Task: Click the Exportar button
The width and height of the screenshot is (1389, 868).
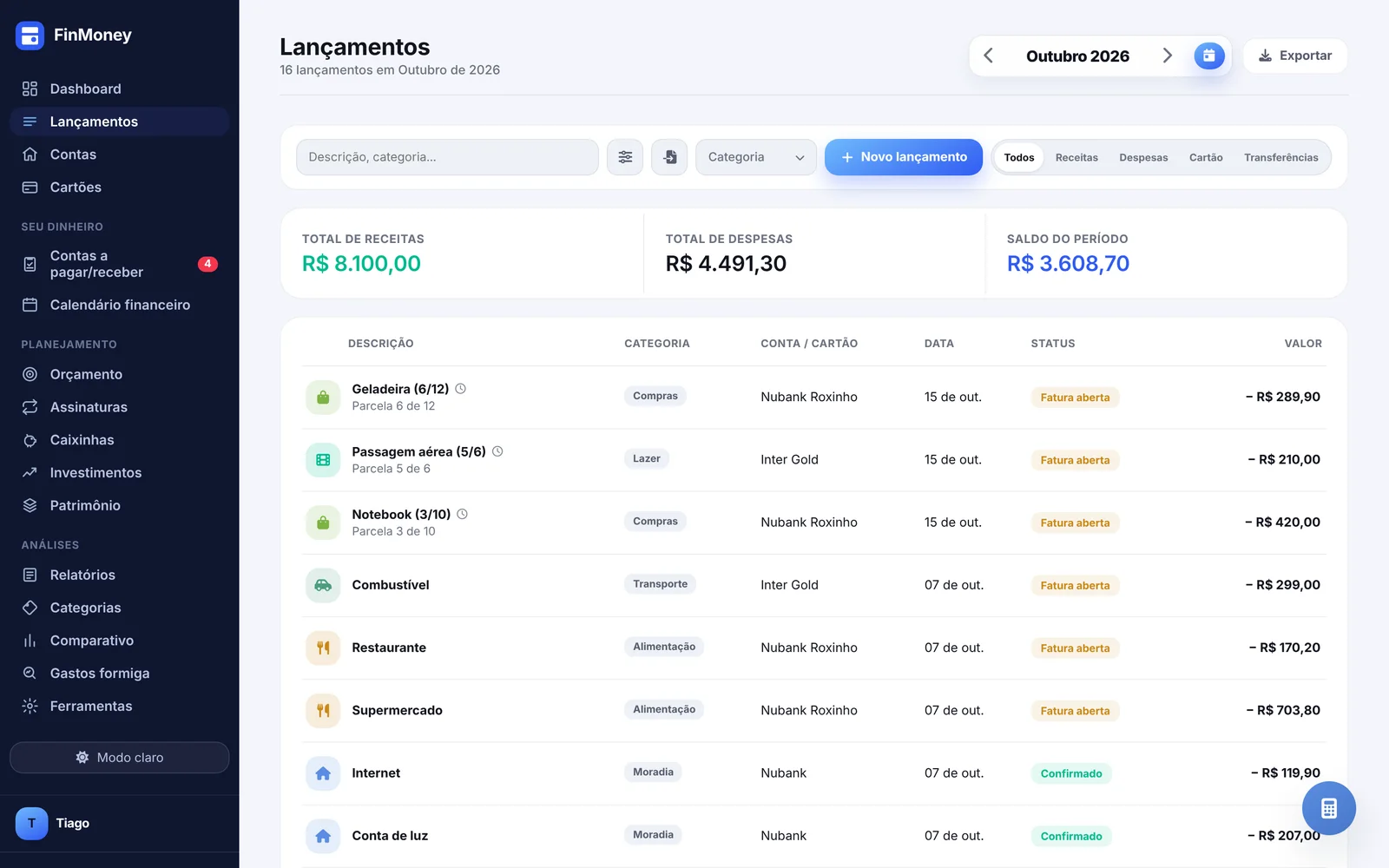Action: (1295, 56)
